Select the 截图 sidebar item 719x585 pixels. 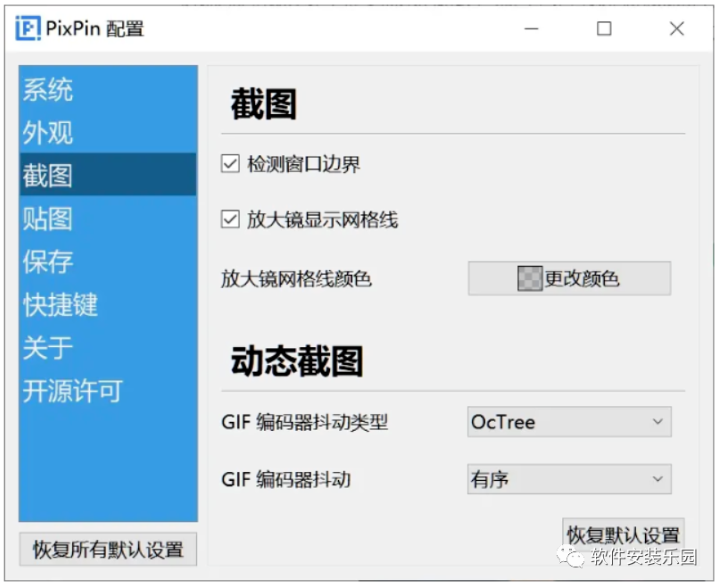coord(108,175)
